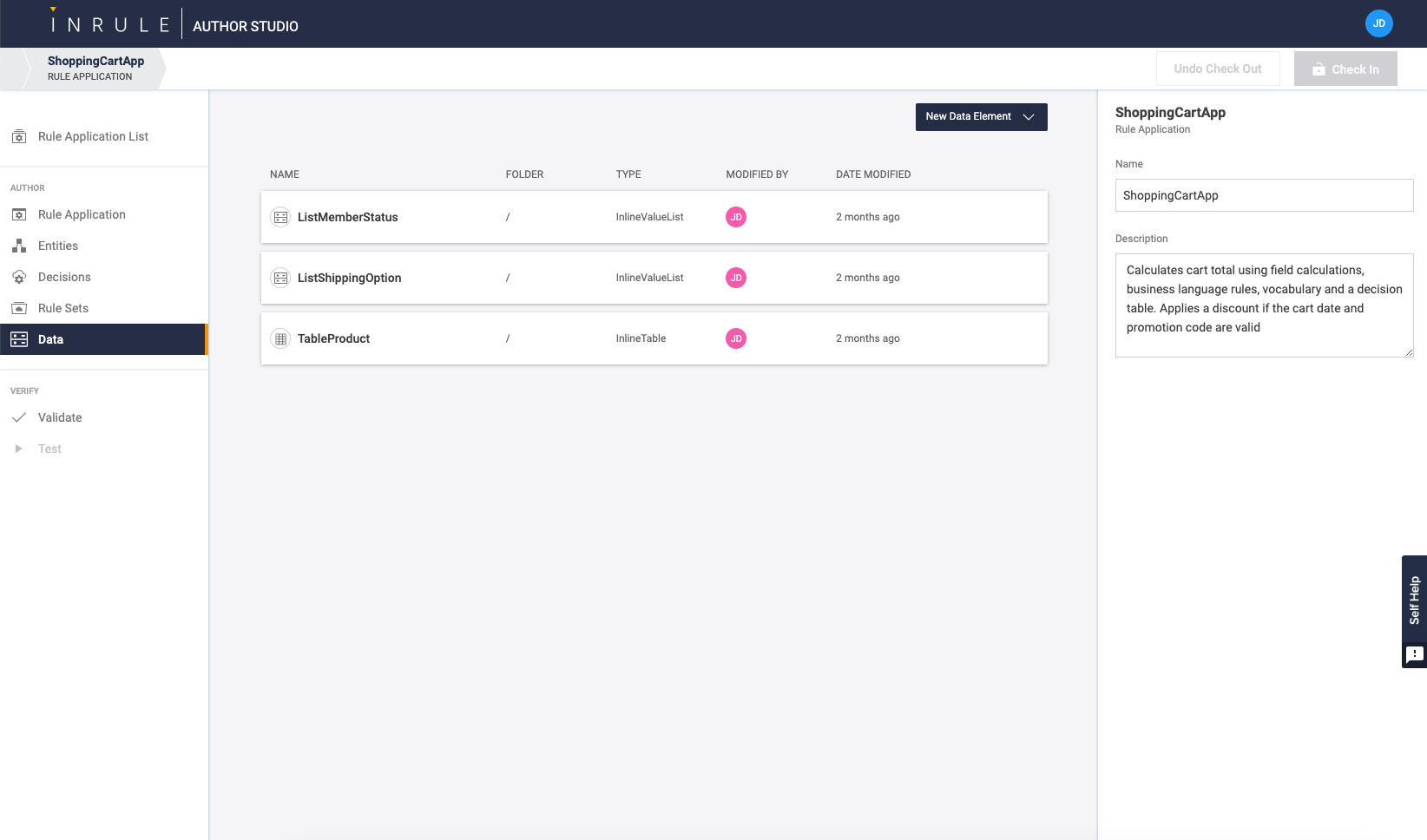Open the ListShippingOption data element
This screenshot has height=840, width=1427.
[x=349, y=279]
